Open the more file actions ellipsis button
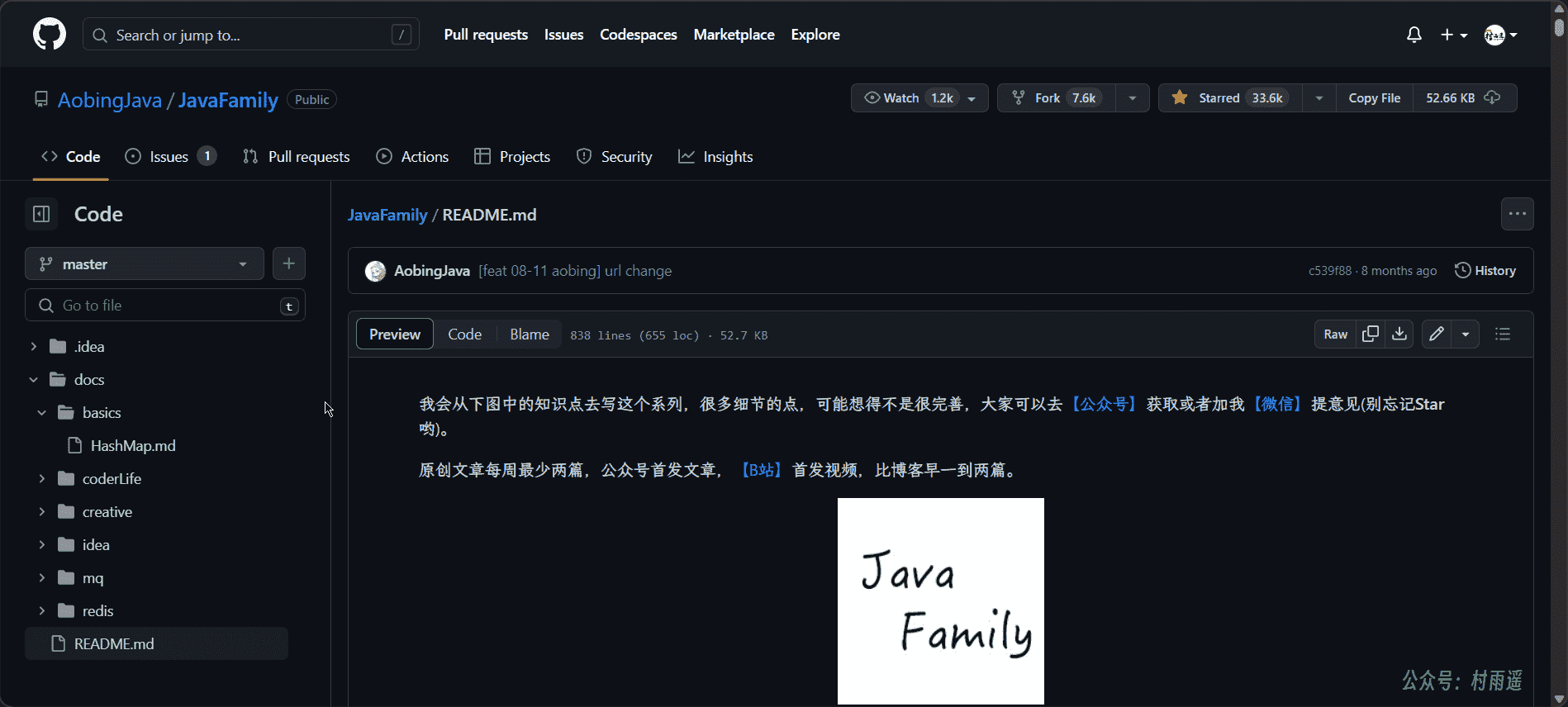The height and width of the screenshot is (707, 1568). (x=1517, y=214)
